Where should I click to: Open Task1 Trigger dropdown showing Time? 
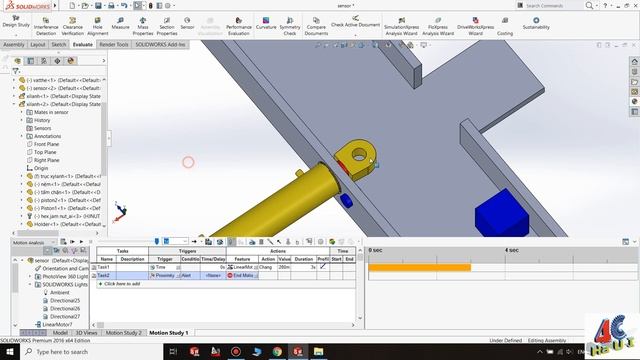click(x=178, y=267)
